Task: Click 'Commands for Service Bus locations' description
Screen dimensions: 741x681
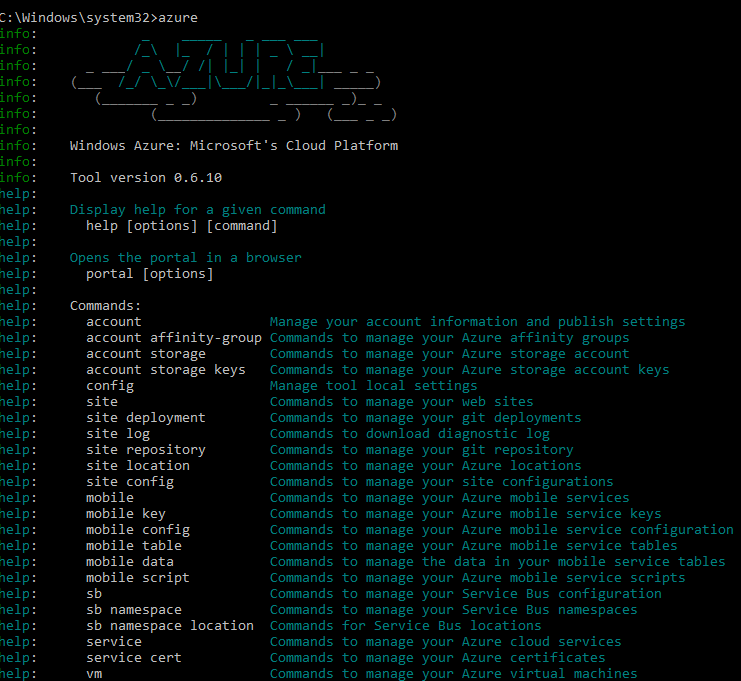Action: click(x=405, y=626)
